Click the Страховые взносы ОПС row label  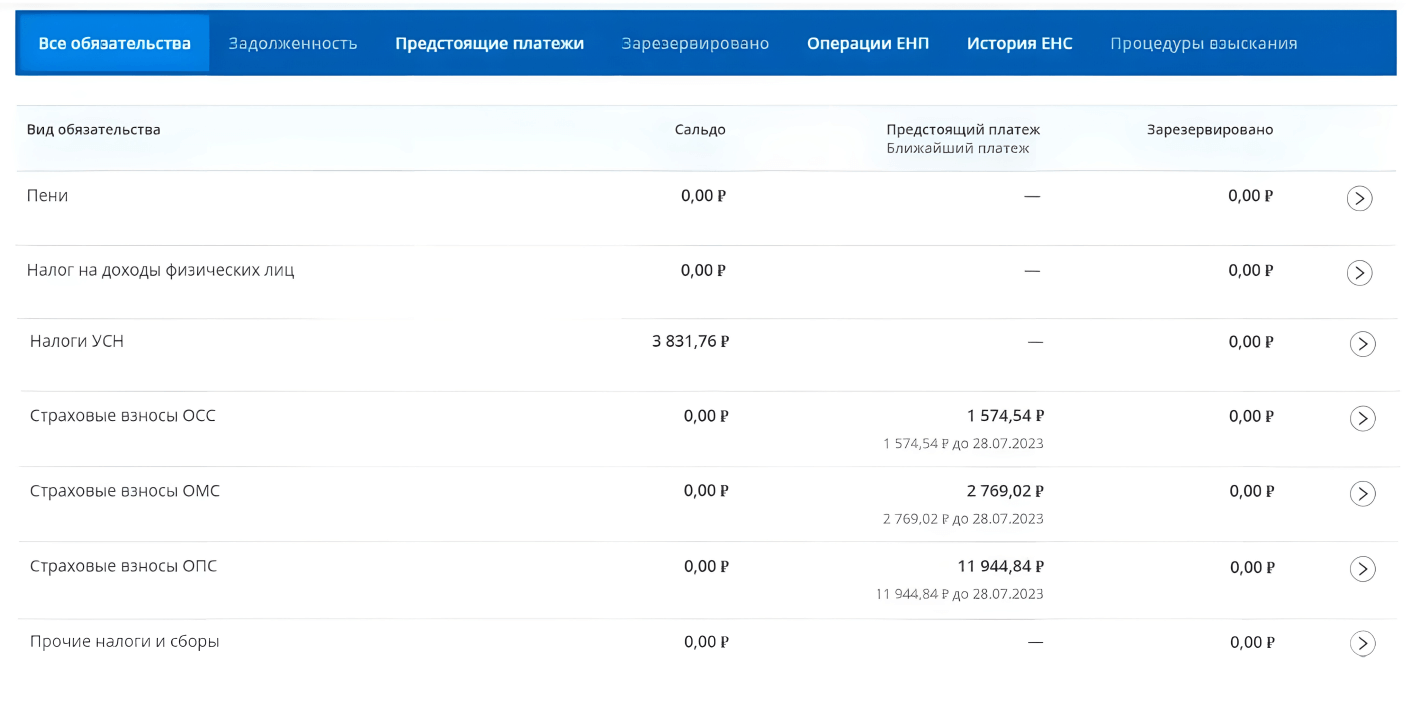[123, 566]
